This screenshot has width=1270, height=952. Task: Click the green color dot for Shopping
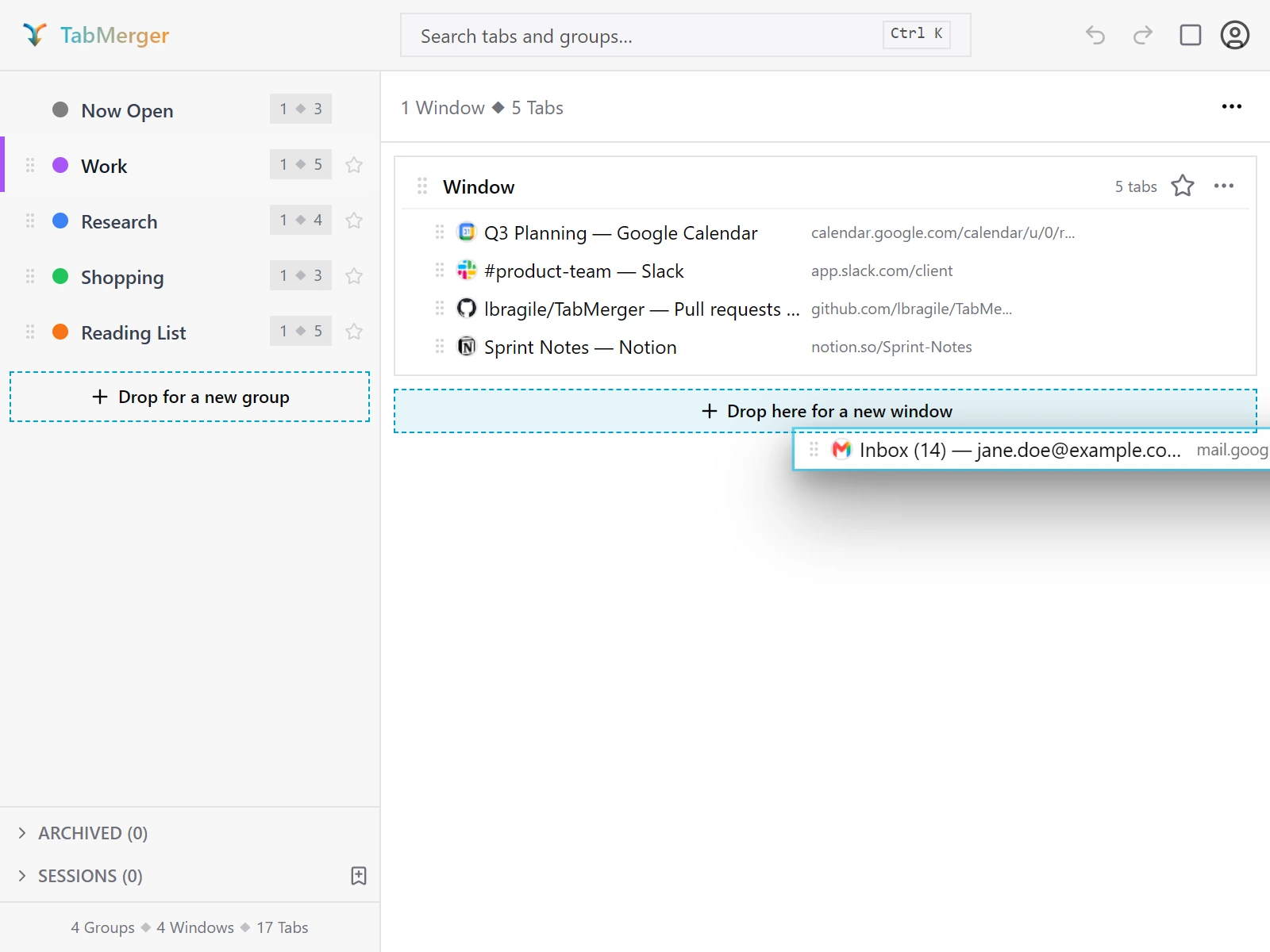pyautogui.click(x=60, y=276)
